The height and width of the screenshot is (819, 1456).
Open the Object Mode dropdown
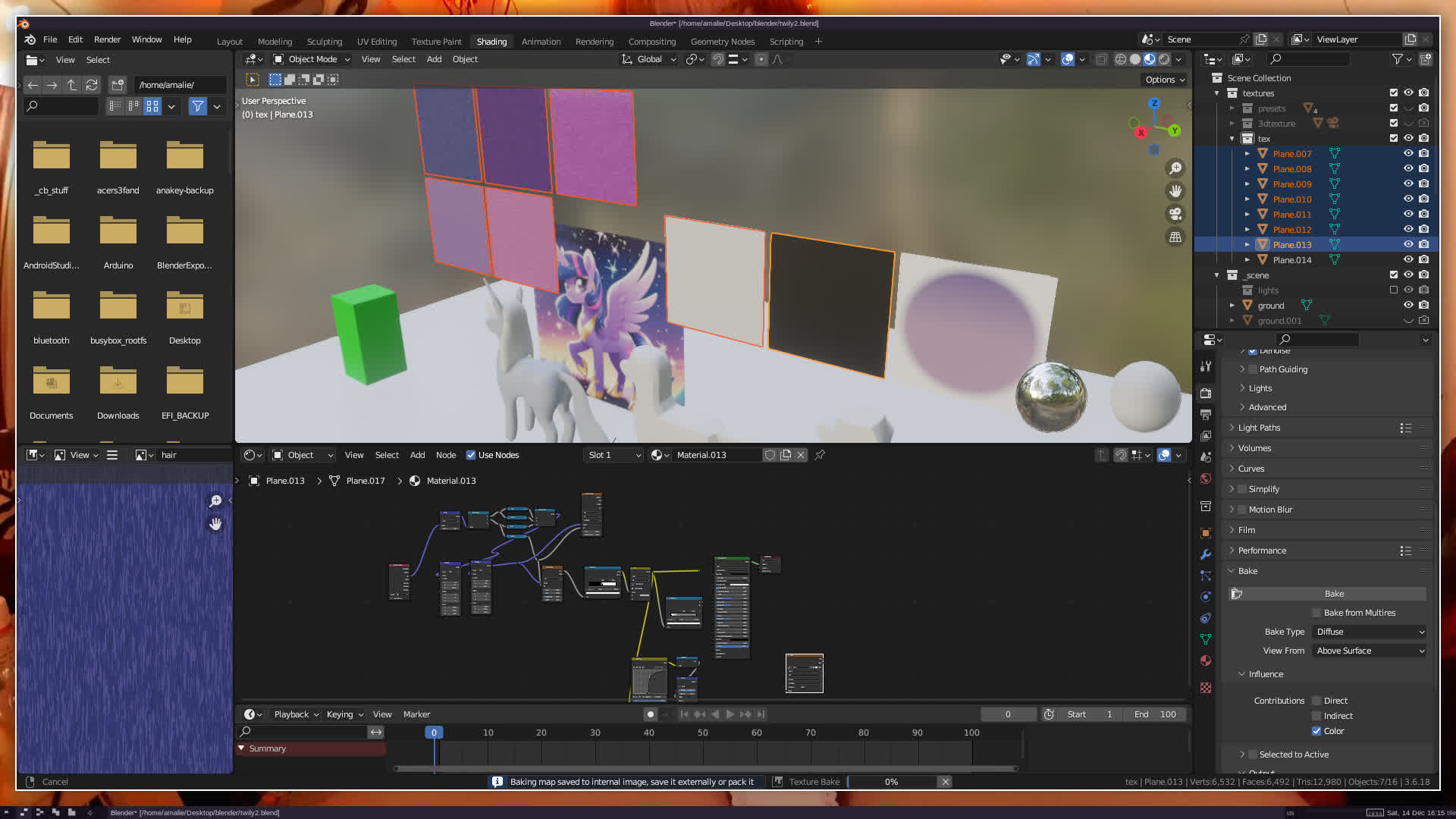point(312,59)
